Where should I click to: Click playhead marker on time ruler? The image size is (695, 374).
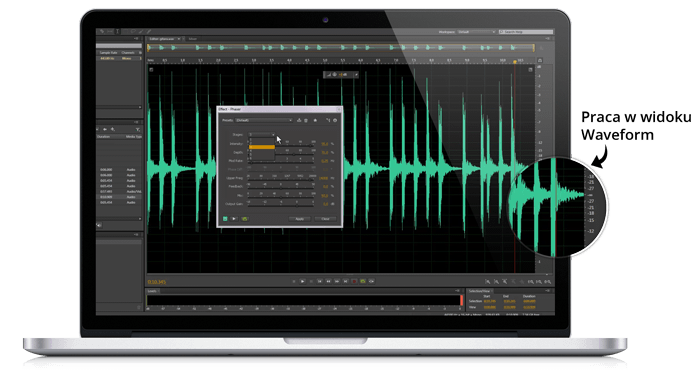(x=515, y=62)
